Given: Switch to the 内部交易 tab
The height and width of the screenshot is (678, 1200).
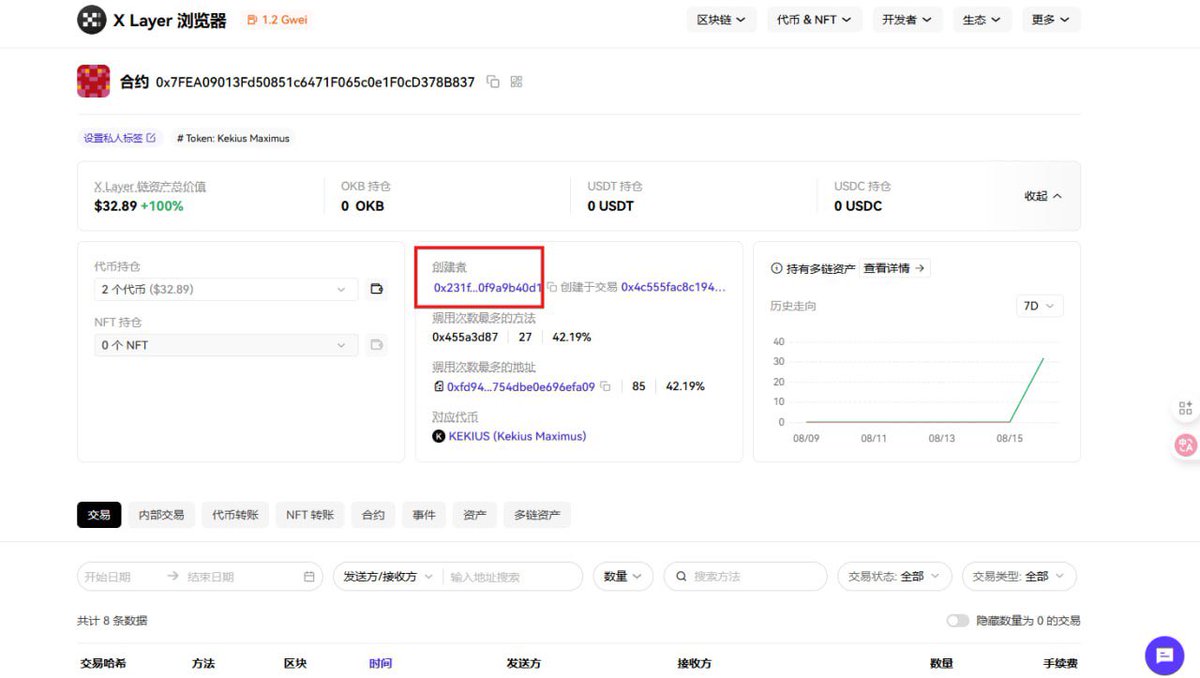Looking at the screenshot, I should pos(161,515).
